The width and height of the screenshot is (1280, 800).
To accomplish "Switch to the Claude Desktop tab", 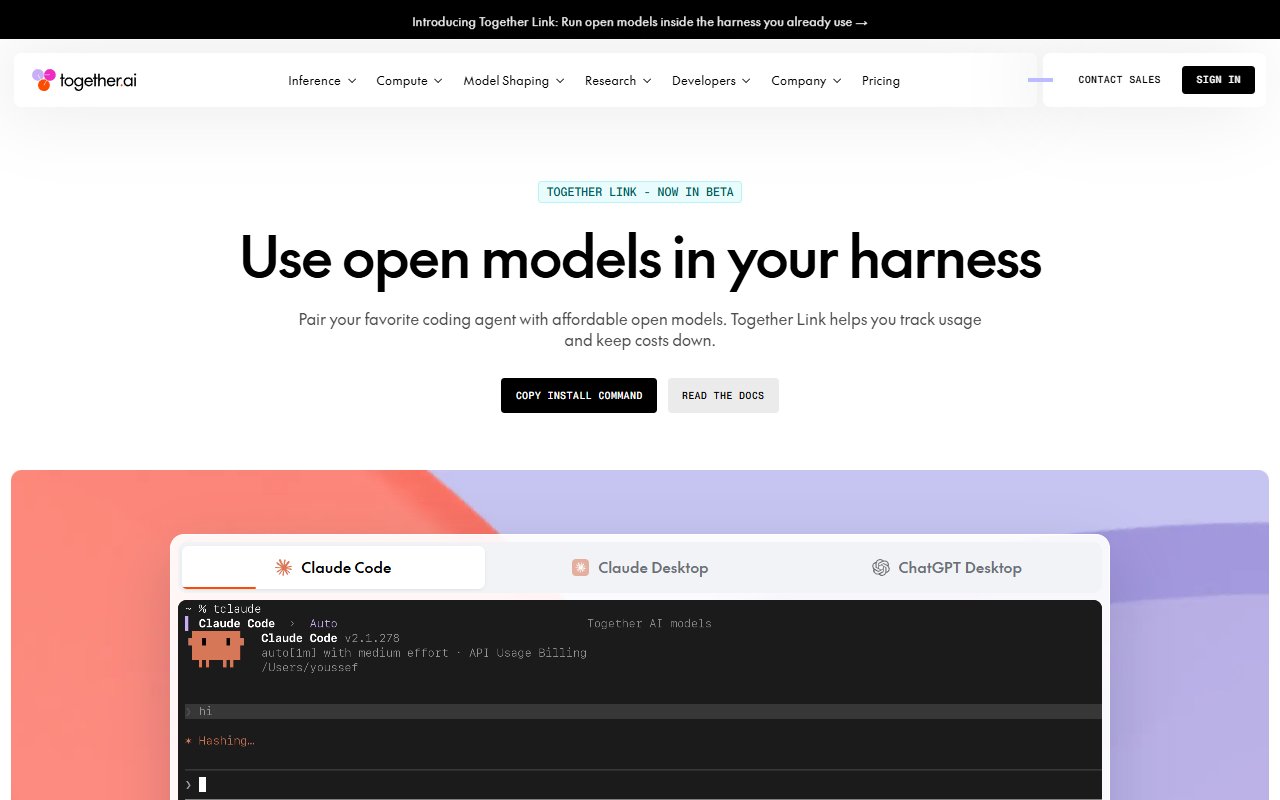I will [640, 567].
